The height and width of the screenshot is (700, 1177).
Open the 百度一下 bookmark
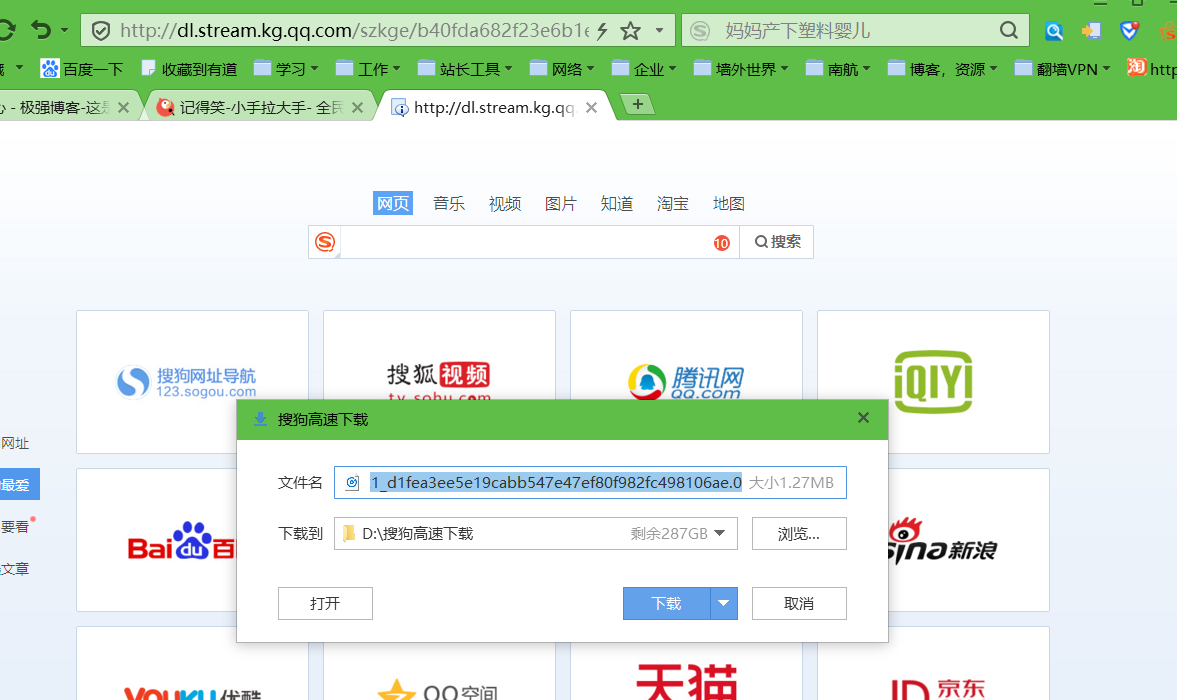[x=82, y=69]
